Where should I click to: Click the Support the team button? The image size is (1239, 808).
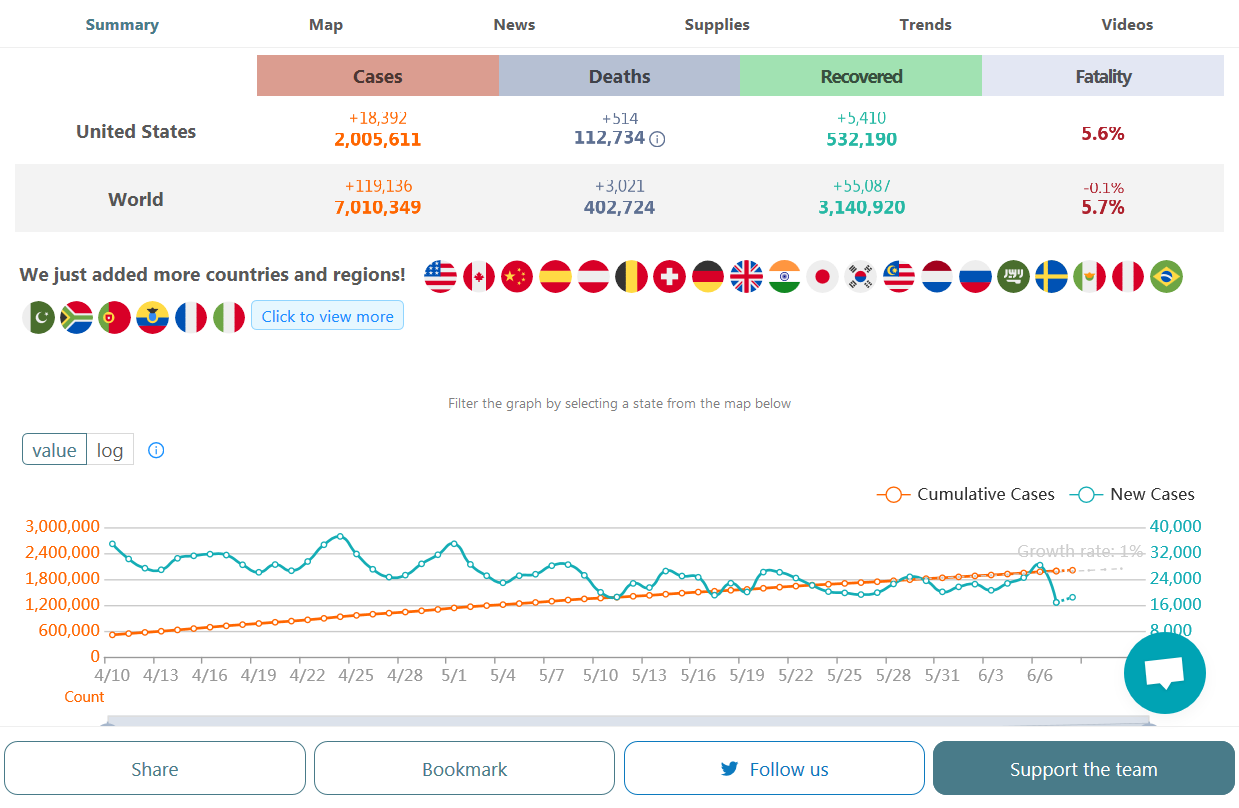coord(1083,769)
